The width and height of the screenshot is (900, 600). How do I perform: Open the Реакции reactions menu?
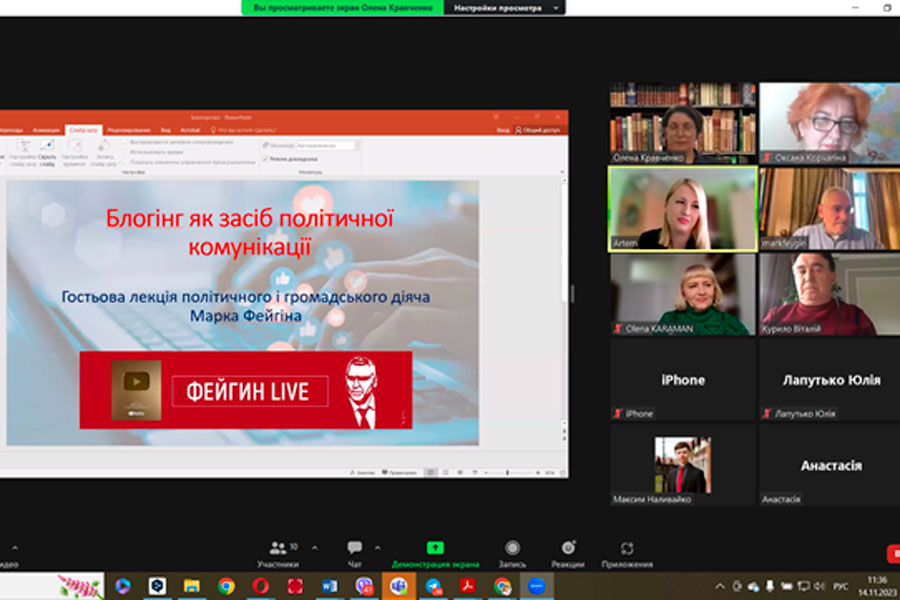click(568, 554)
